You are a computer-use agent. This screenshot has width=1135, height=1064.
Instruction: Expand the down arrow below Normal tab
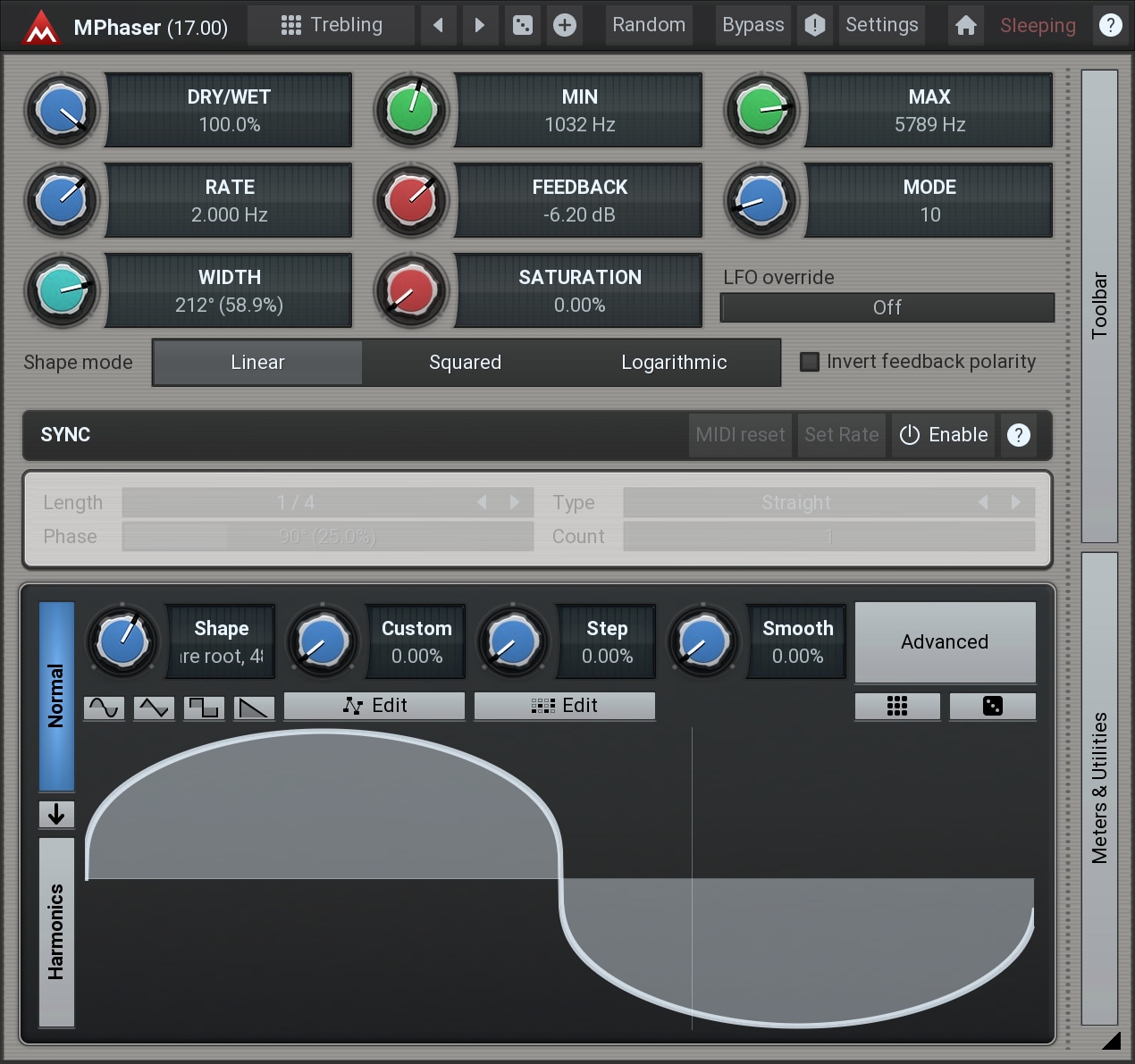[x=56, y=814]
